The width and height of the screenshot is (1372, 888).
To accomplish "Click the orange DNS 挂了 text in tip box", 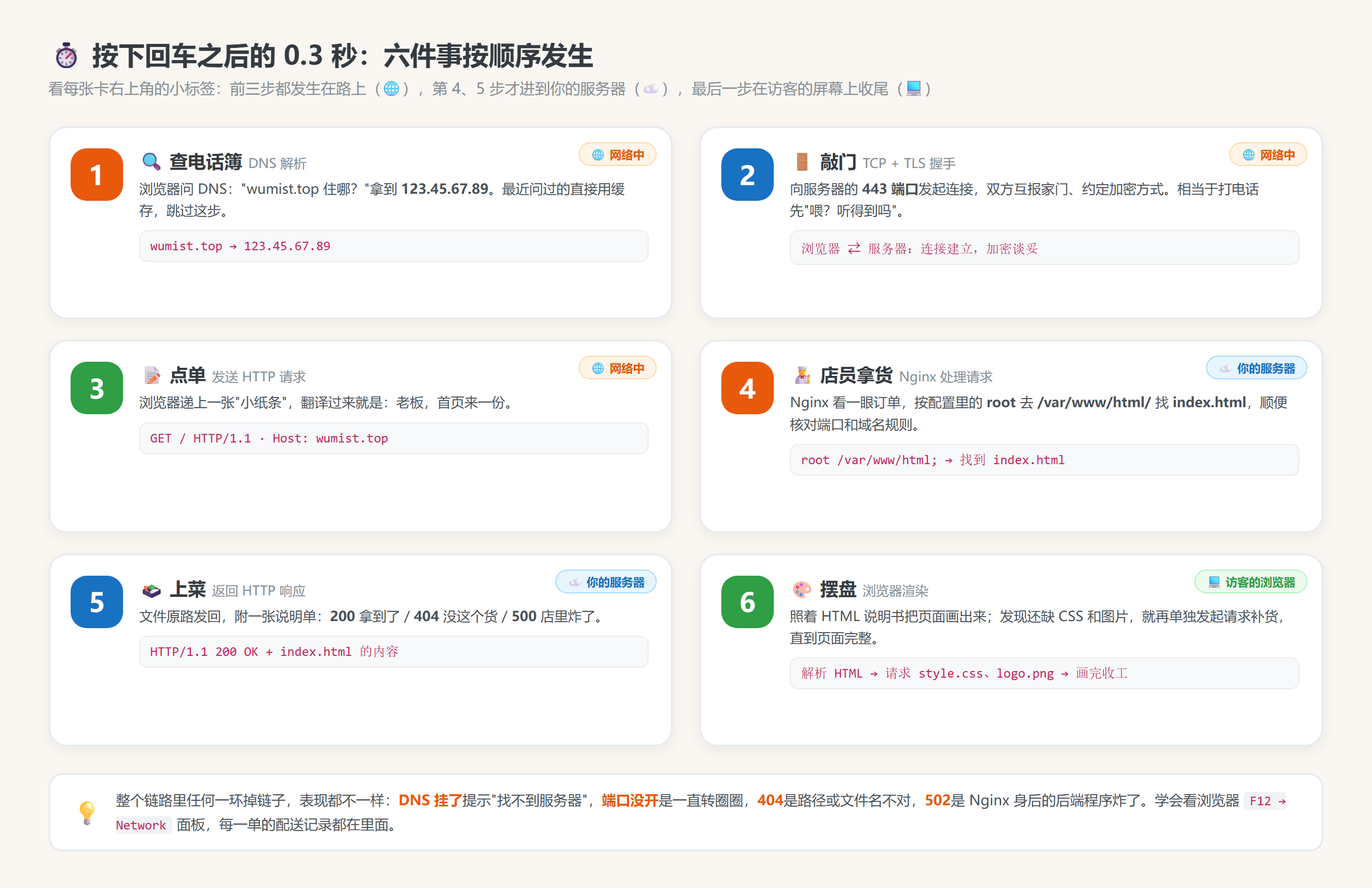I will click(x=430, y=800).
